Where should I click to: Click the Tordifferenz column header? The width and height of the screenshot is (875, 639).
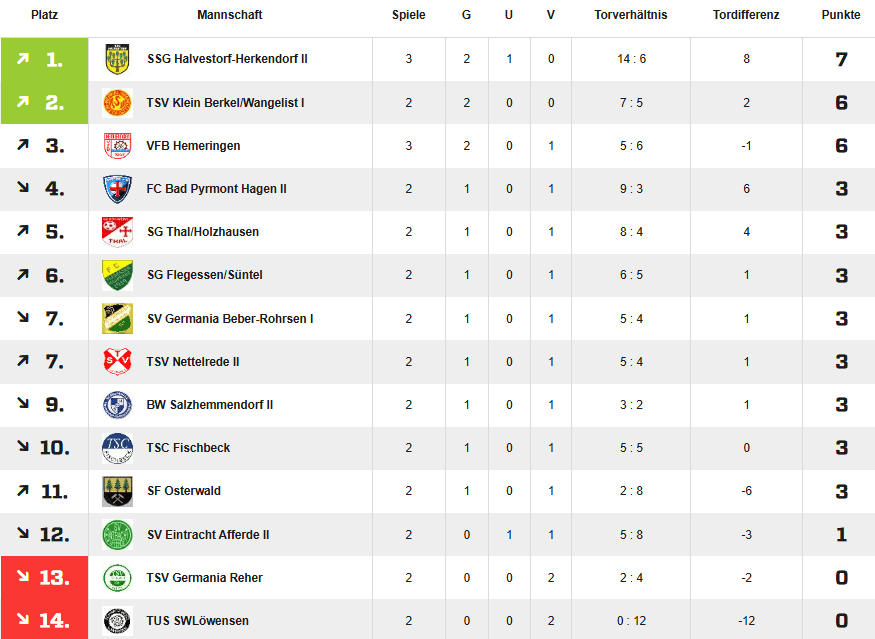(x=746, y=15)
